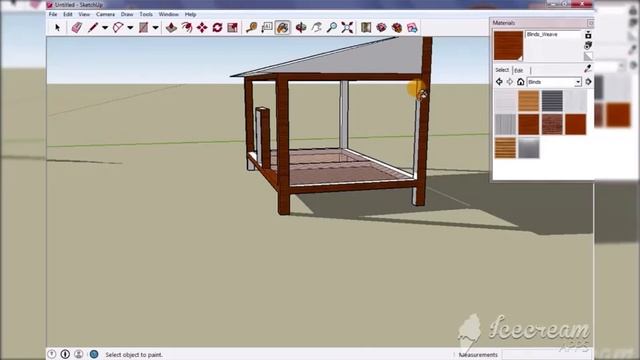Screen dimensions: 640x360
Task: Choose the Zoom magnifier tool
Action: coord(332,27)
